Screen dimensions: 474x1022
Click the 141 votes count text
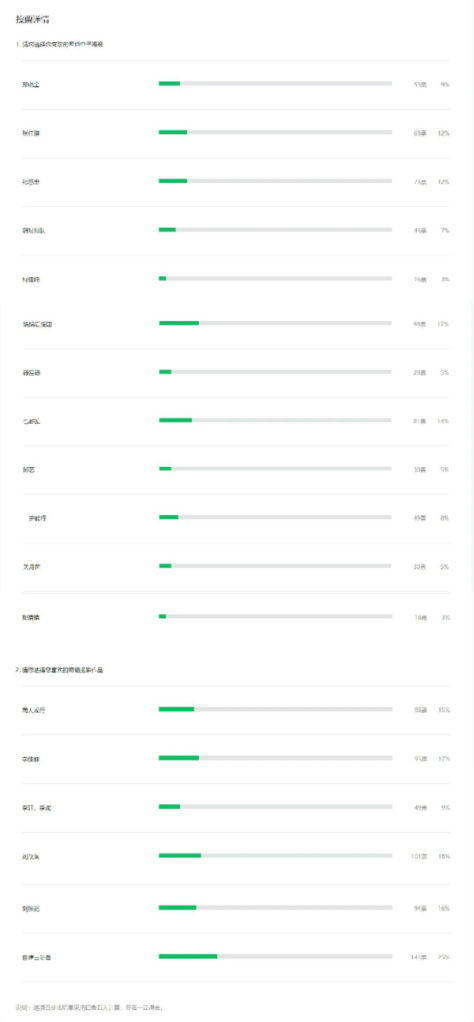[419, 957]
